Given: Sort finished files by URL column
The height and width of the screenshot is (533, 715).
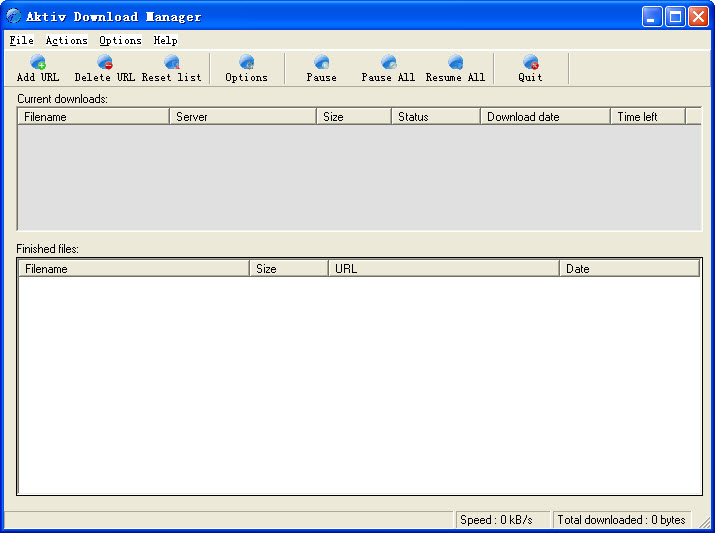Looking at the screenshot, I should tap(443, 269).
